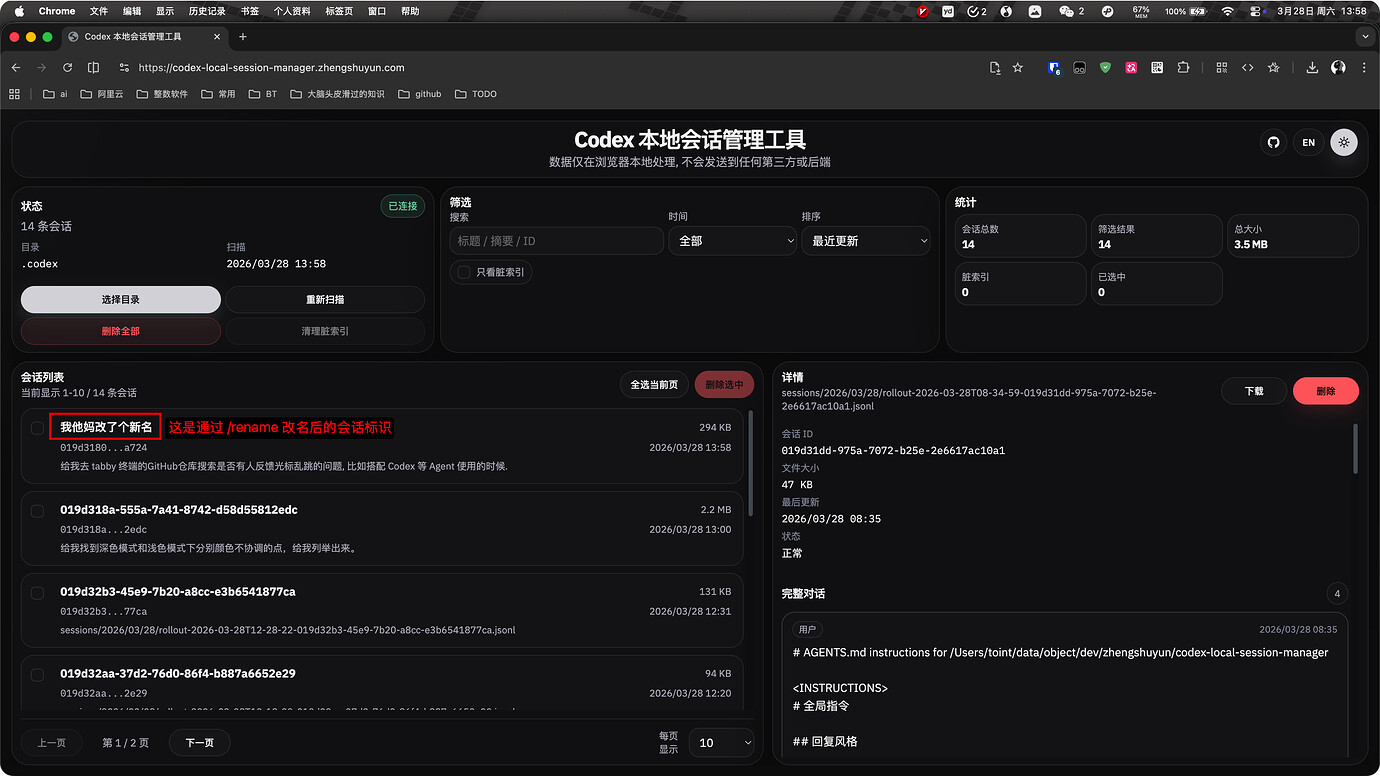Open the Bitwarden extension icon

(x=1054, y=68)
